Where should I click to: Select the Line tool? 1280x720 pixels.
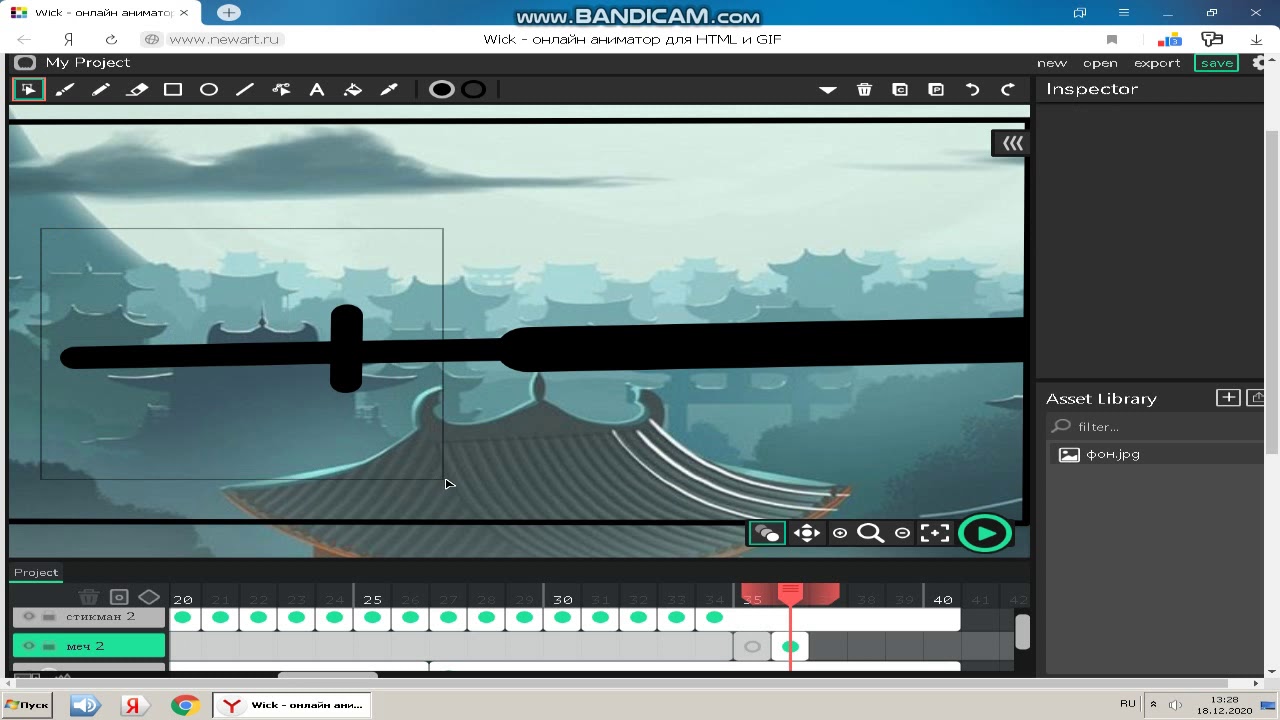(x=245, y=89)
